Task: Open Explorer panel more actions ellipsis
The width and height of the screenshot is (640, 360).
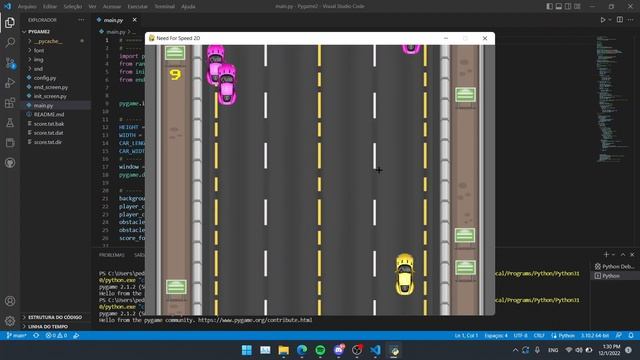Action: [x=81, y=20]
